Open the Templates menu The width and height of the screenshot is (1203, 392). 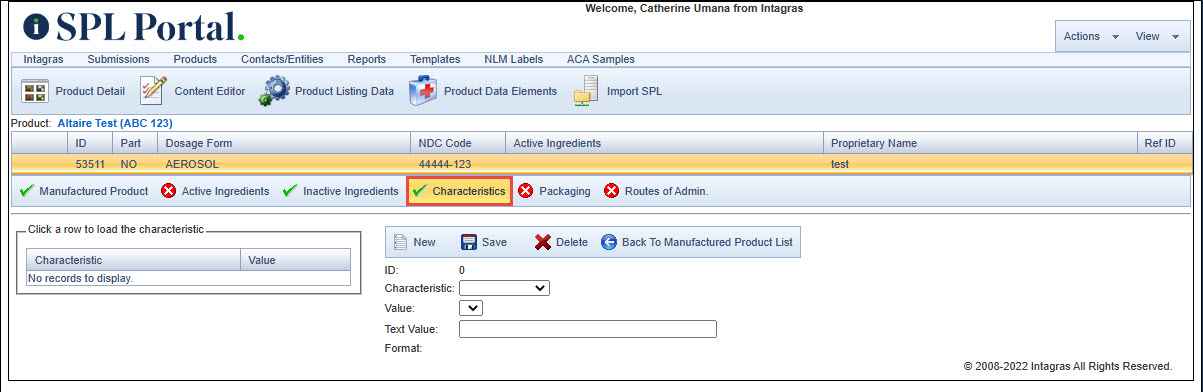pos(435,59)
